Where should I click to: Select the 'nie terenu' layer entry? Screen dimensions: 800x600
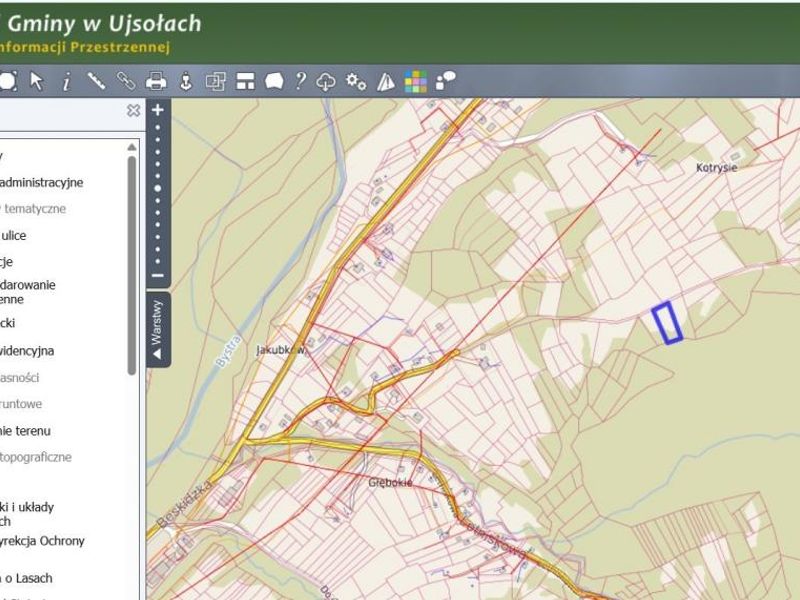[26, 431]
